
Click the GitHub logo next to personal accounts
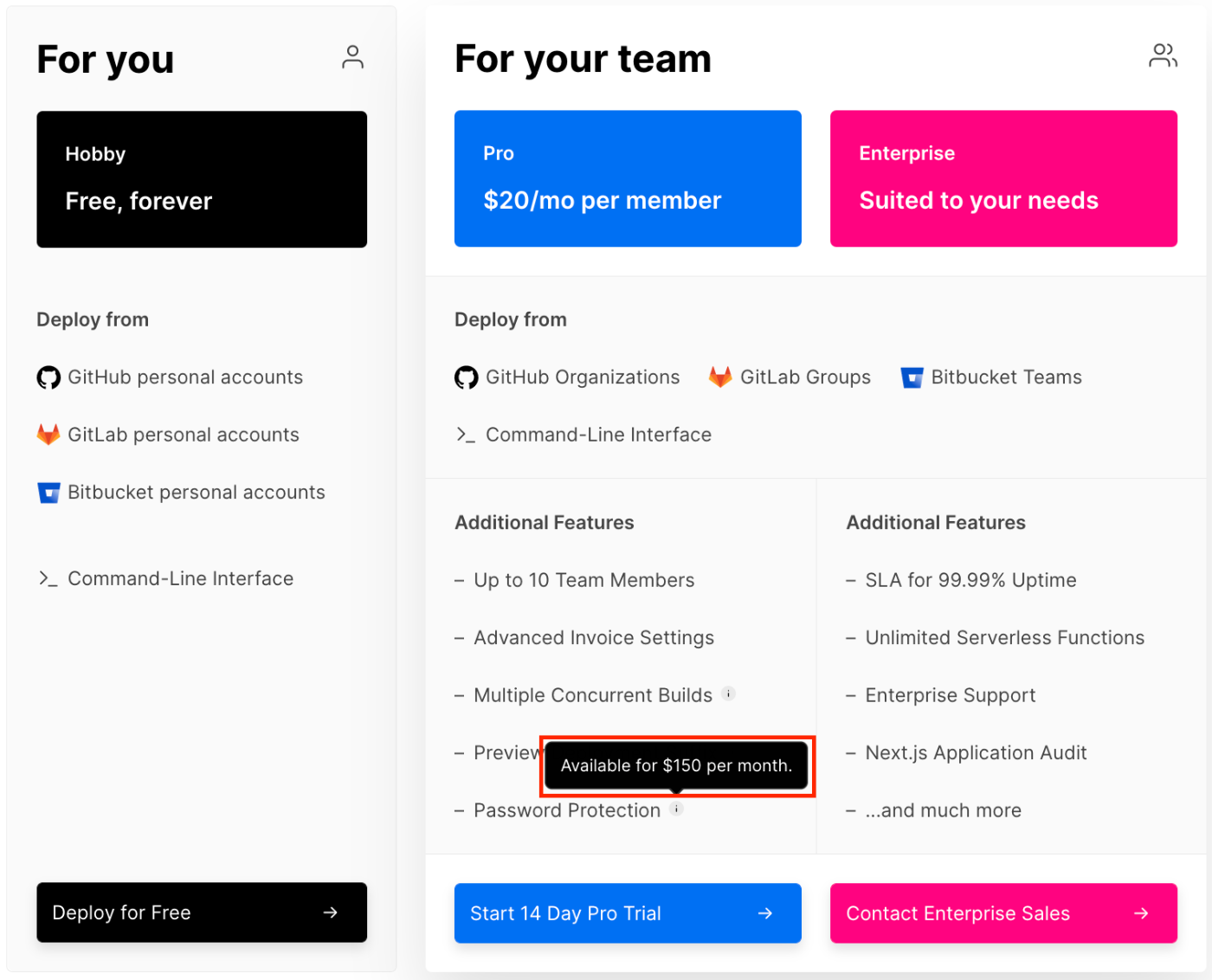[x=48, y=377]
